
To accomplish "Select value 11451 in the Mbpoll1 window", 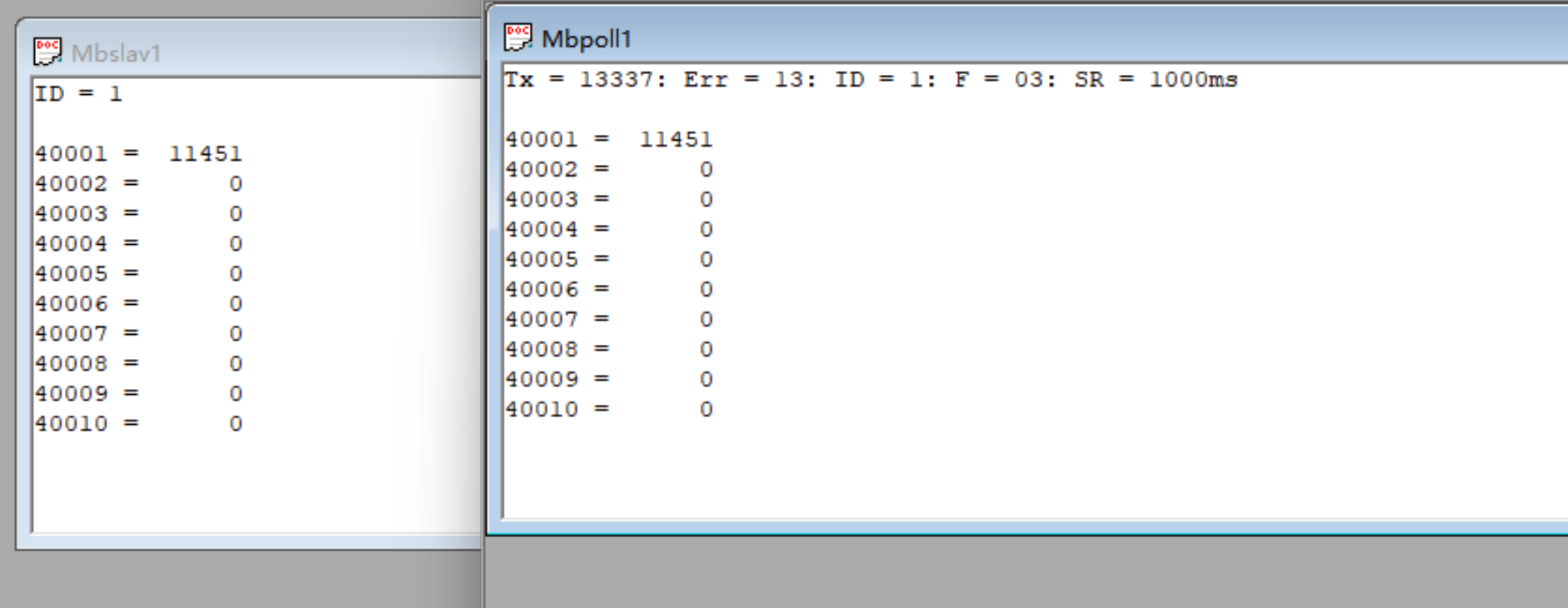I will [676, 140].
